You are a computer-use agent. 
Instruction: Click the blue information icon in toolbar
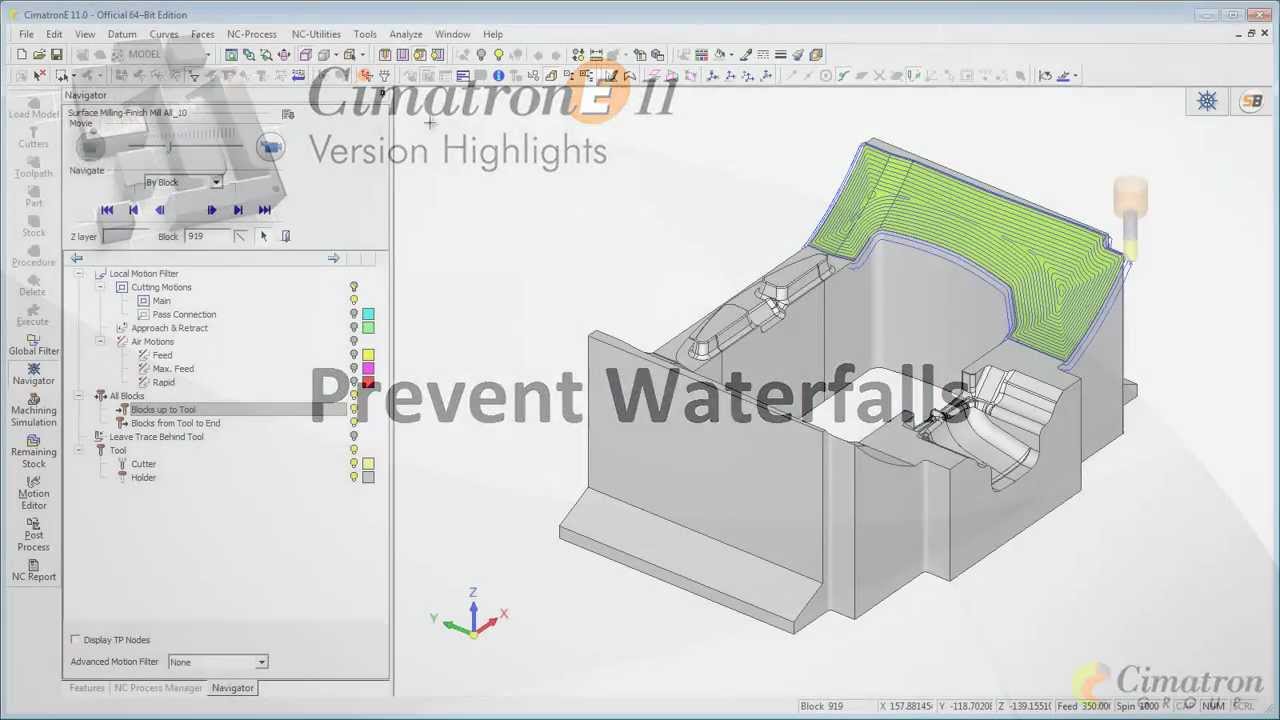tap(498, 75)
